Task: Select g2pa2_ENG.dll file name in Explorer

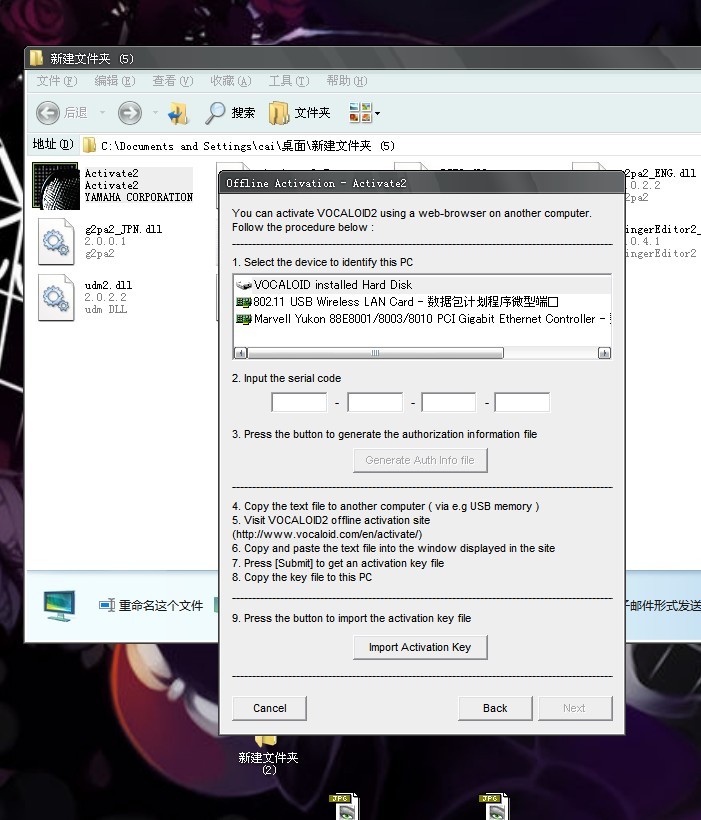Action: [660, 173]
